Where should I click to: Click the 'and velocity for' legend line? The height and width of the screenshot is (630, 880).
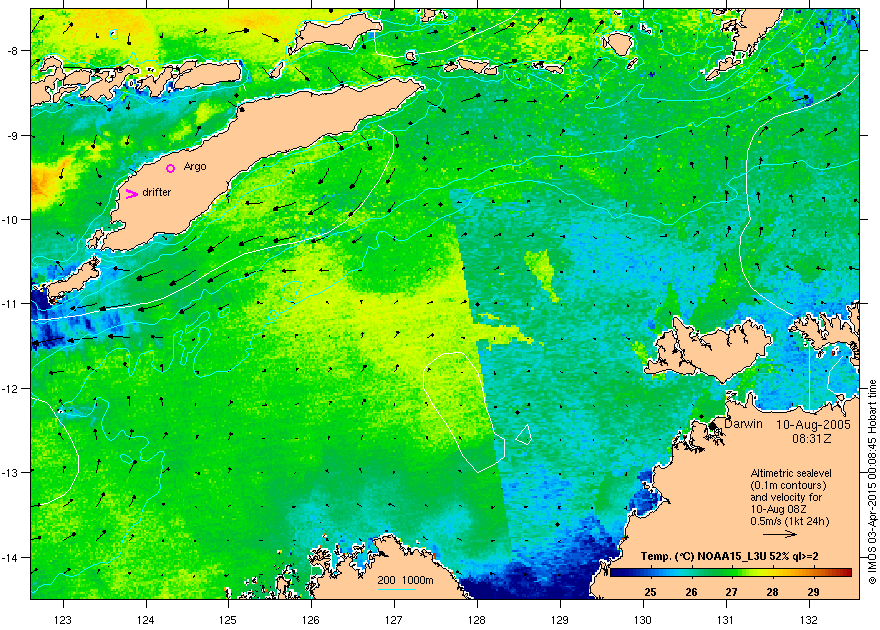point(786,497)
